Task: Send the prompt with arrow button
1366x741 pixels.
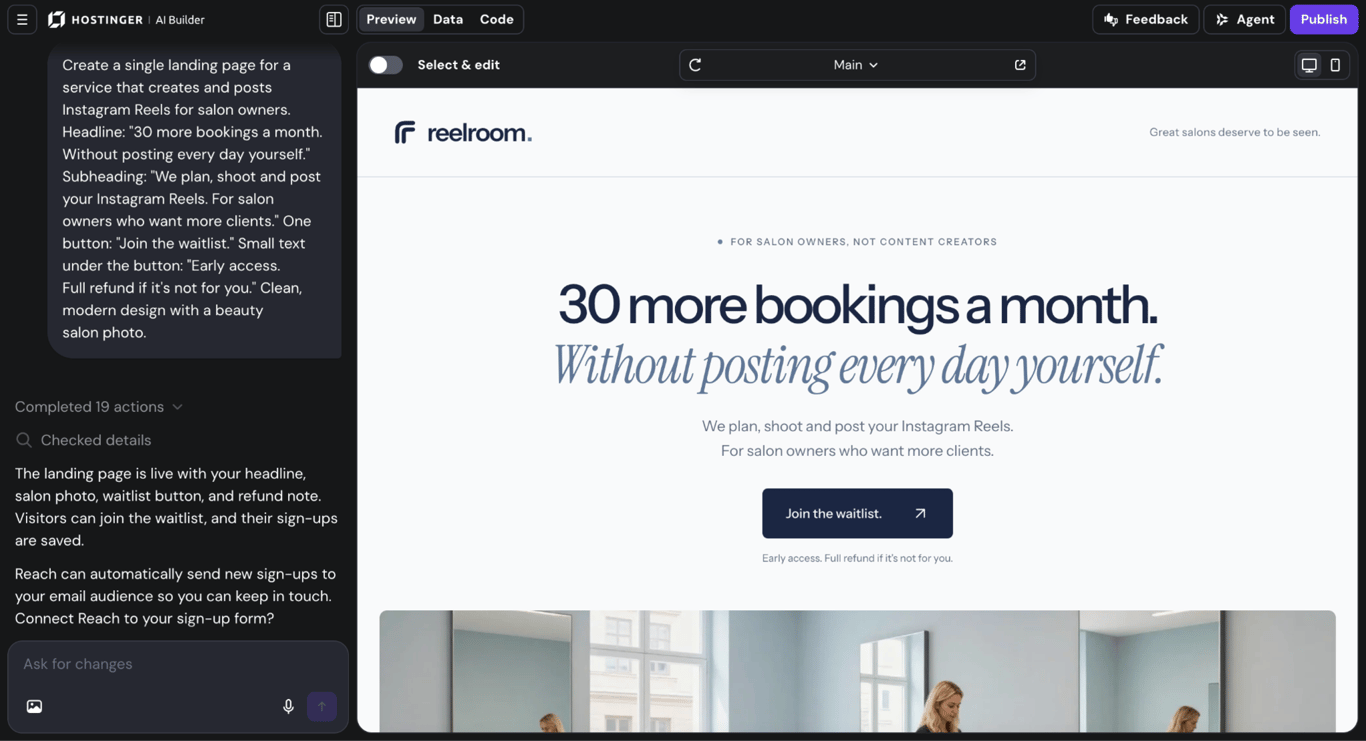Action: tap(322, 706)
